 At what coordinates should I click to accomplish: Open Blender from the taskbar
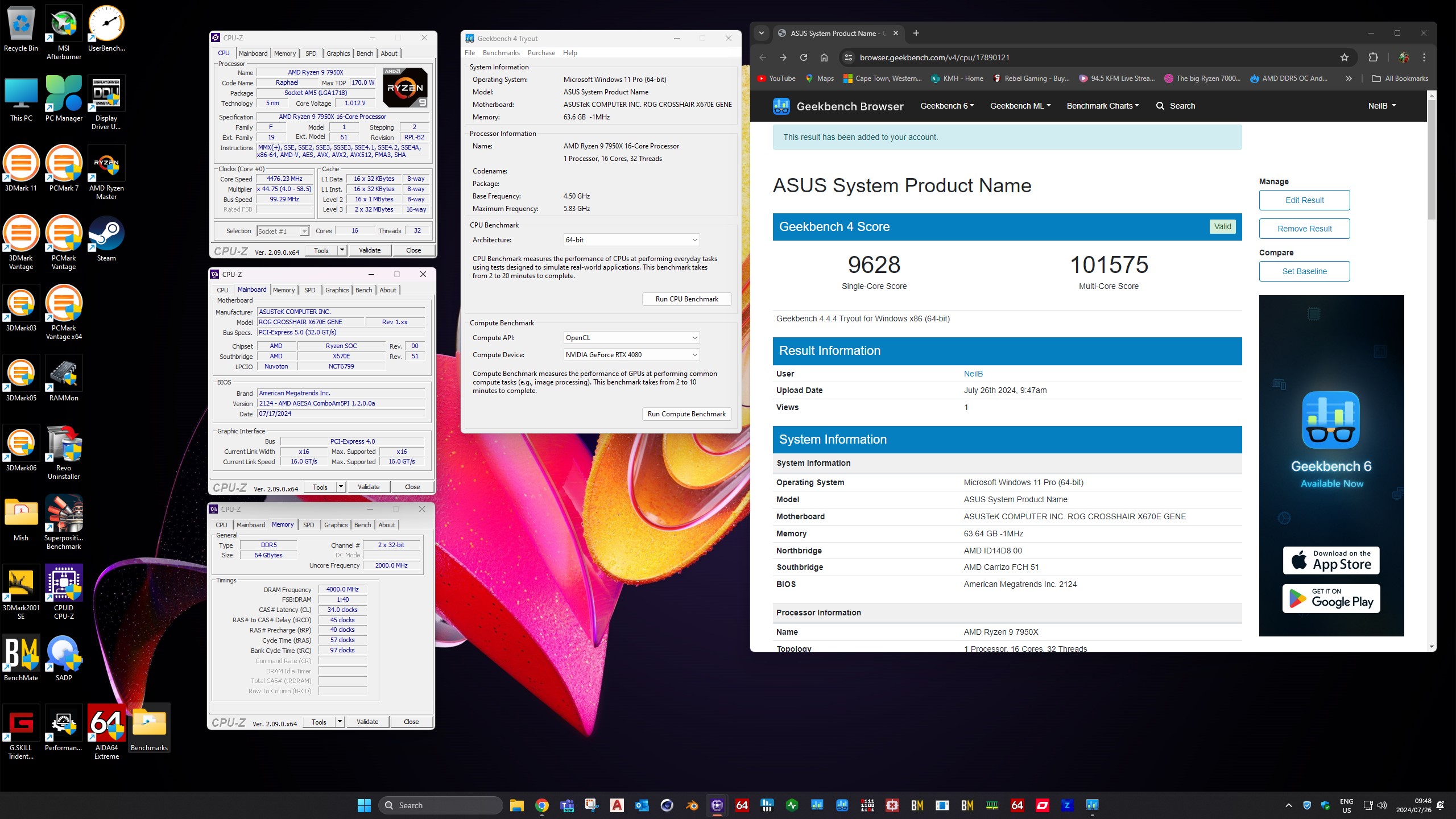pyautogui.click(x=692, y=805)
